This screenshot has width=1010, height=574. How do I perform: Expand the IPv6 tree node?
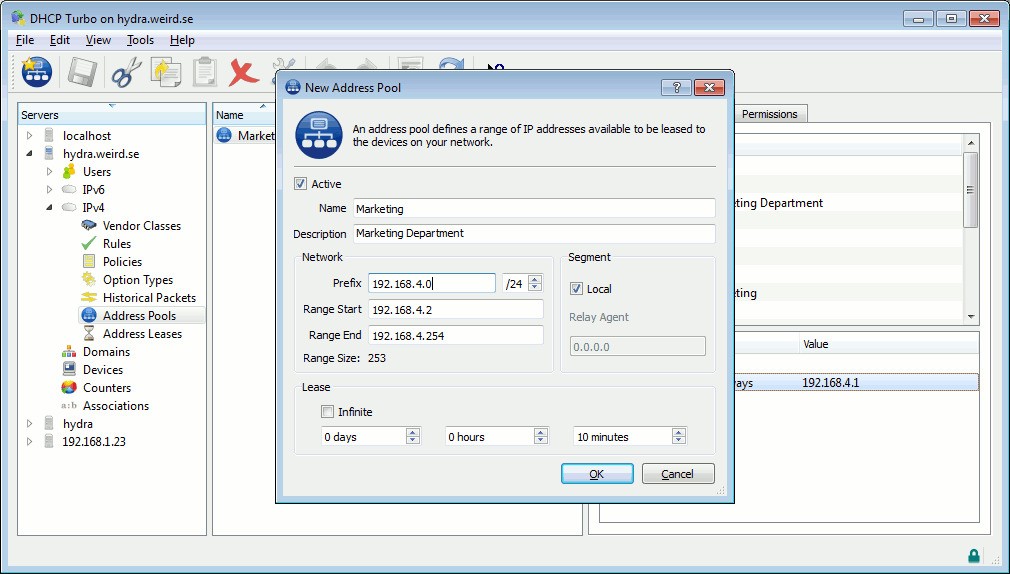(49, 190)
